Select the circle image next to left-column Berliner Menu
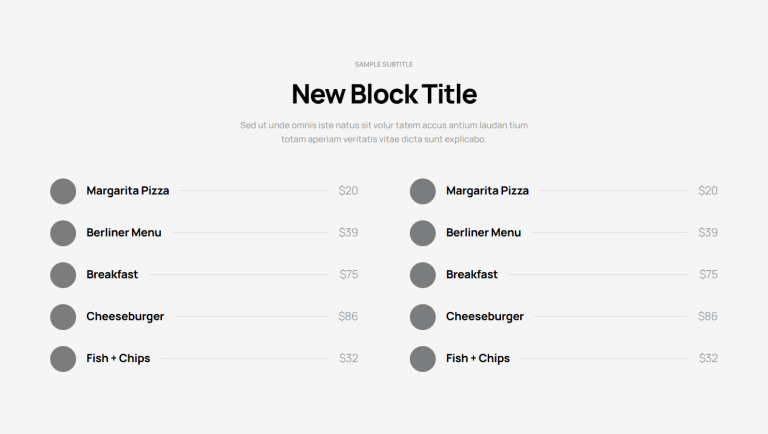 click(x=63, y=233)
